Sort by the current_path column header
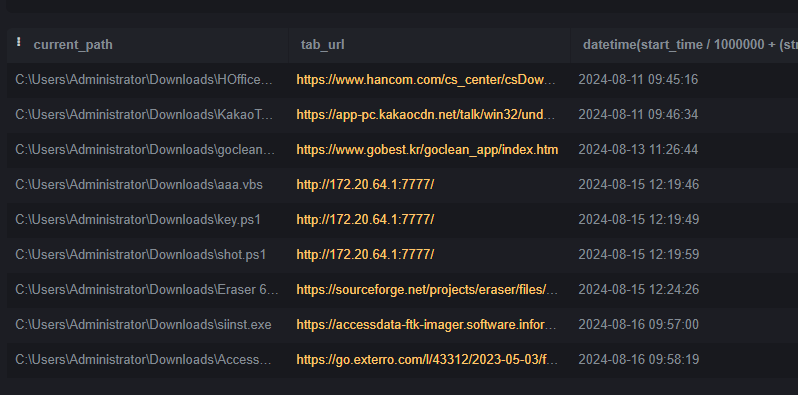The width and height of the screenshot is (798, 395). [73, 45]
